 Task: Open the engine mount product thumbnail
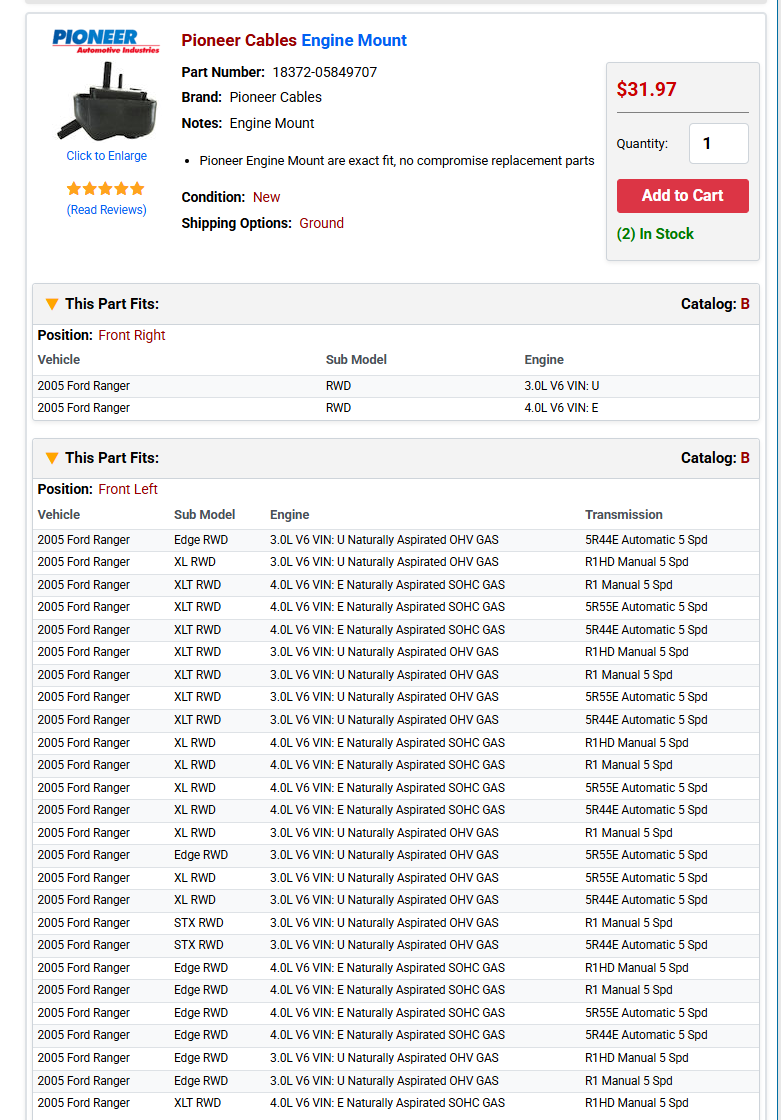(107, 101)
